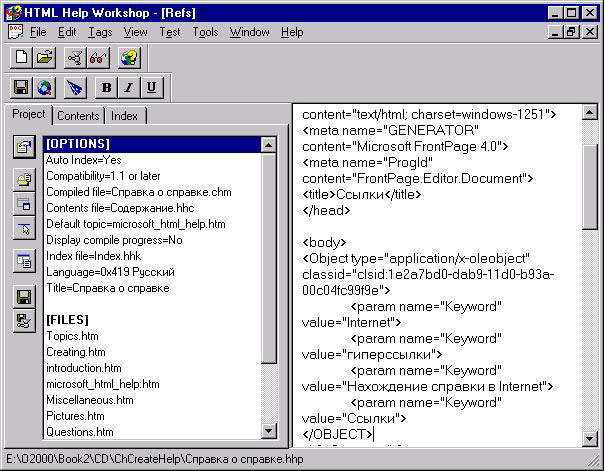606x471 pixels.
Task: Click the Compile HTML file funnel icon
Action: pos(75,58)
